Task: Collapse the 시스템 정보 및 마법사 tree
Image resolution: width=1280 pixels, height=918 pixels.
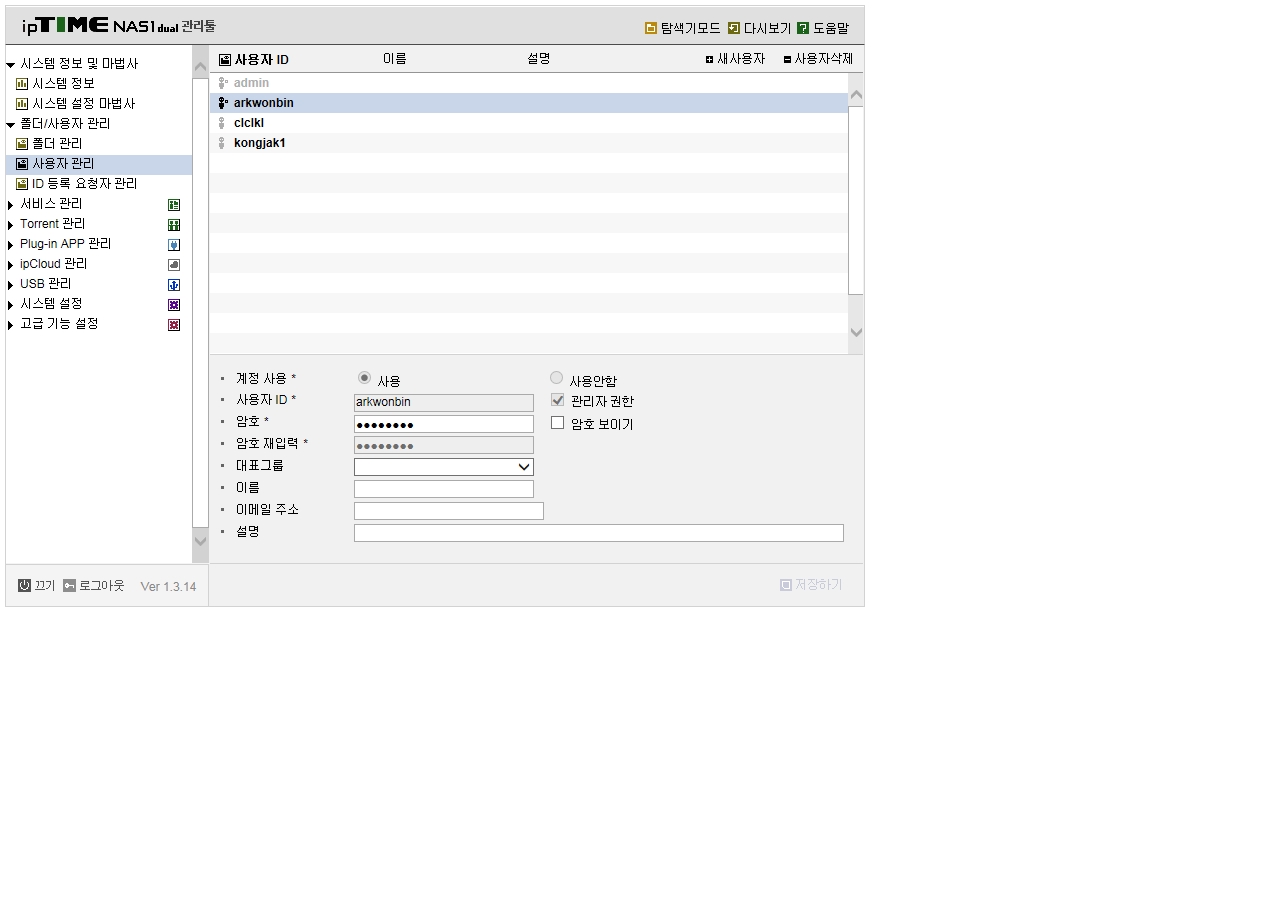Action: coord(11,65)
